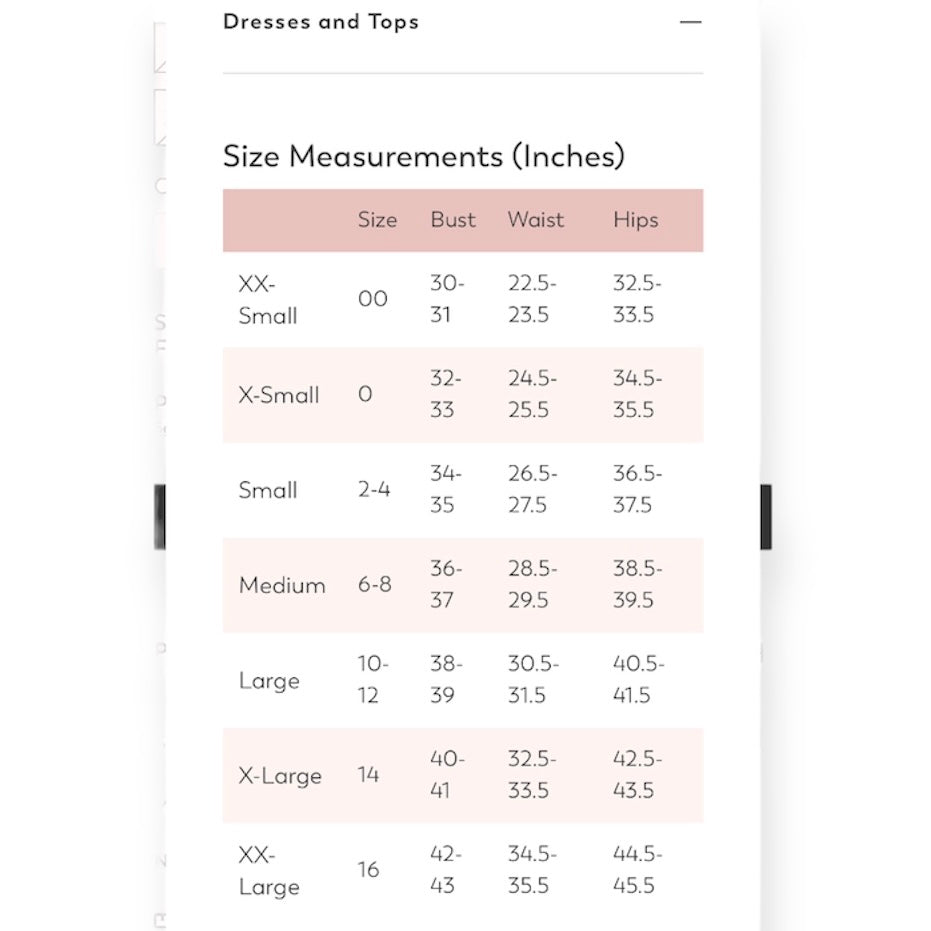Viewport: 931px width, 931px height.
Task: Collapse the Dresses and Tops section
Action: point(691,22)
